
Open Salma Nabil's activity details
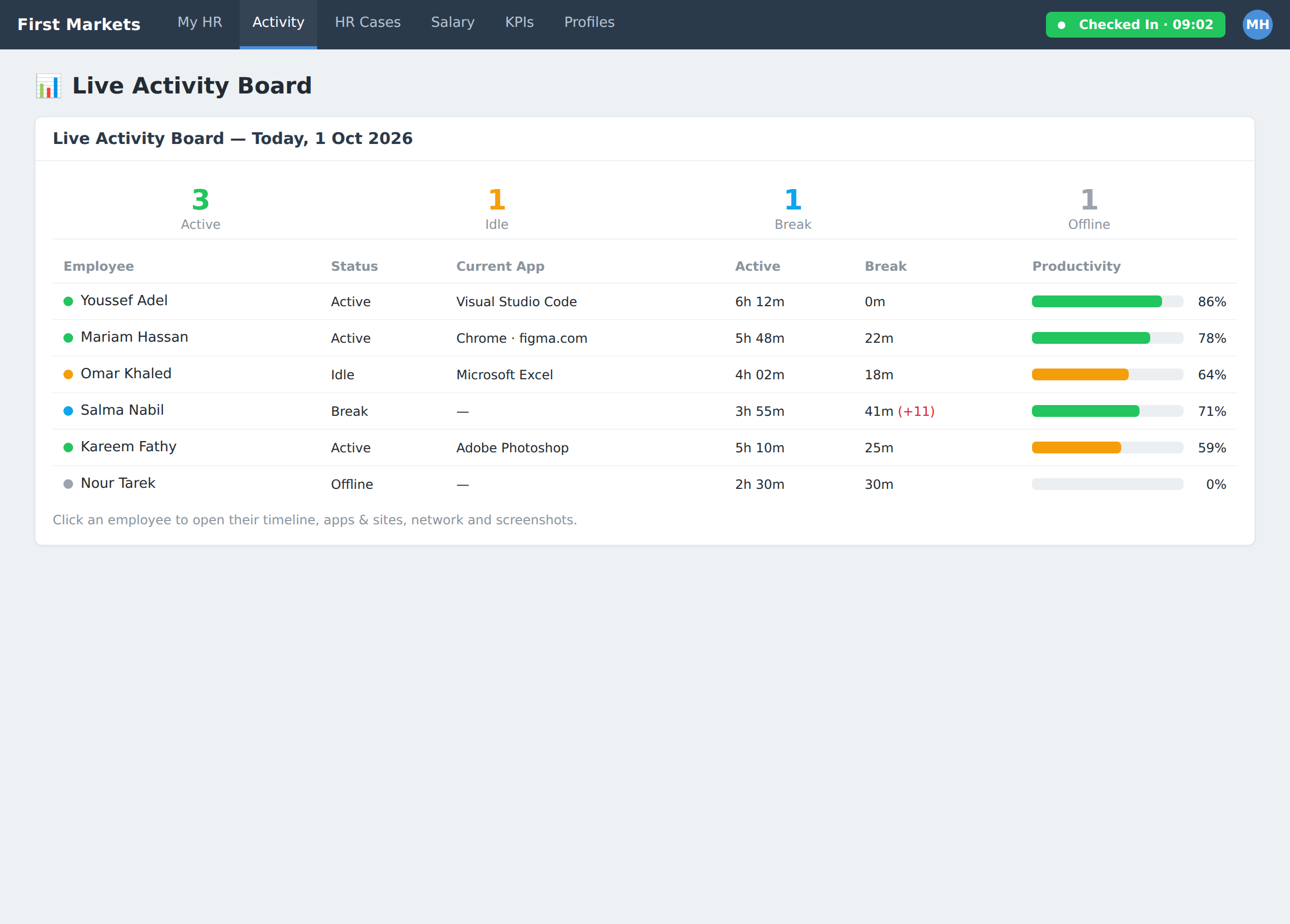645,410
